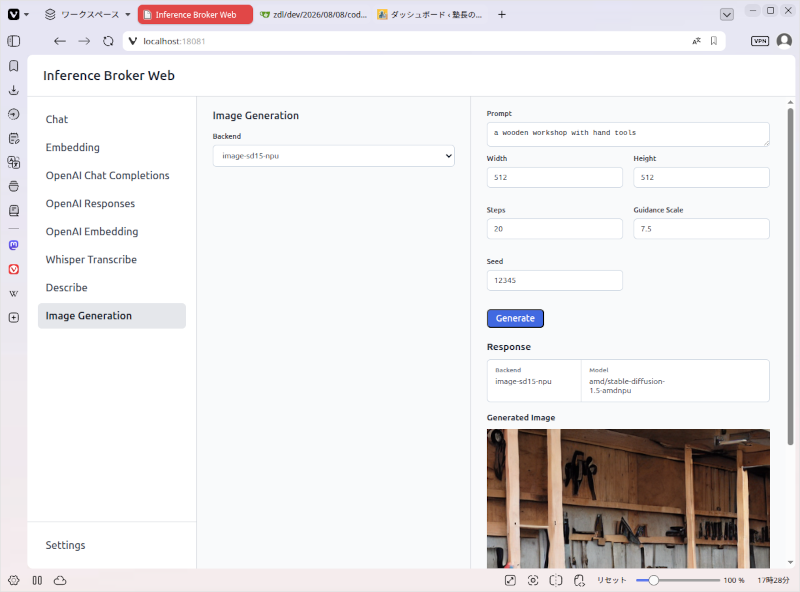Open the Mastodon web panel

(x=14, y=245)
